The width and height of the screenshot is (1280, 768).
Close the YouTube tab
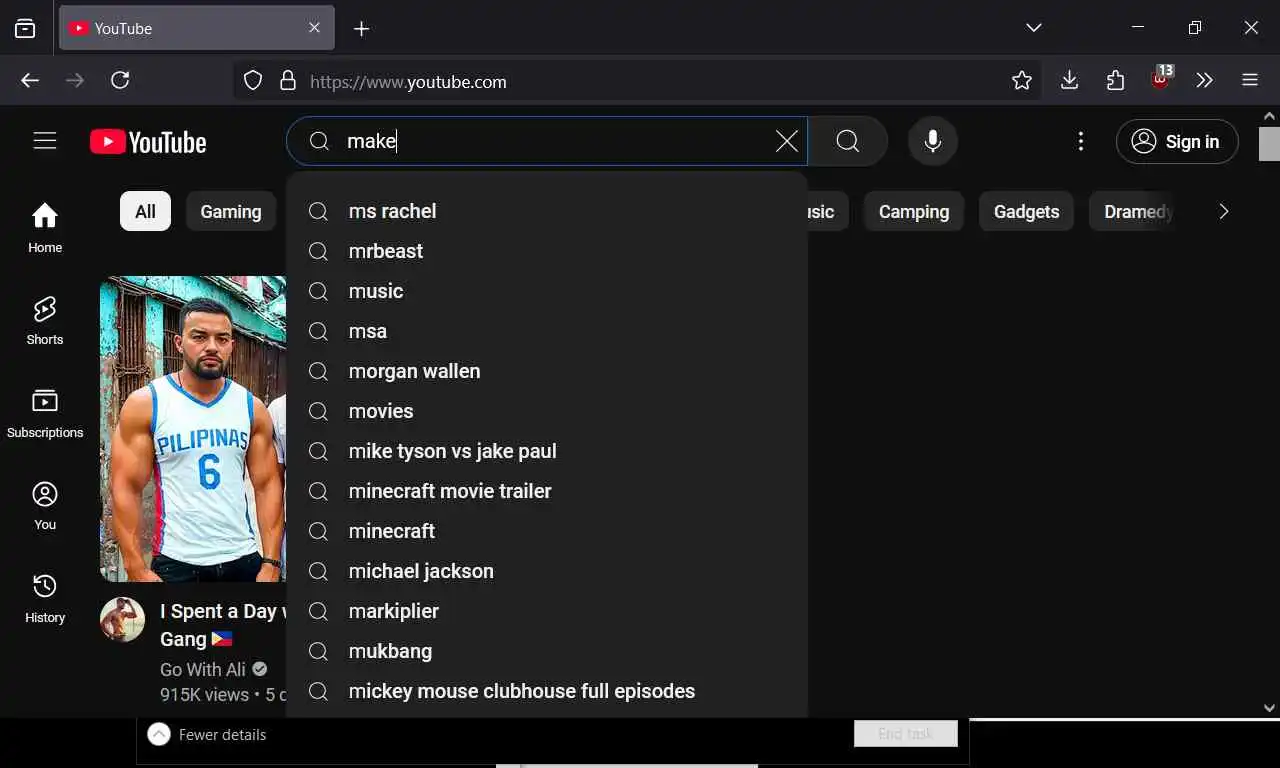pos(314,28)
